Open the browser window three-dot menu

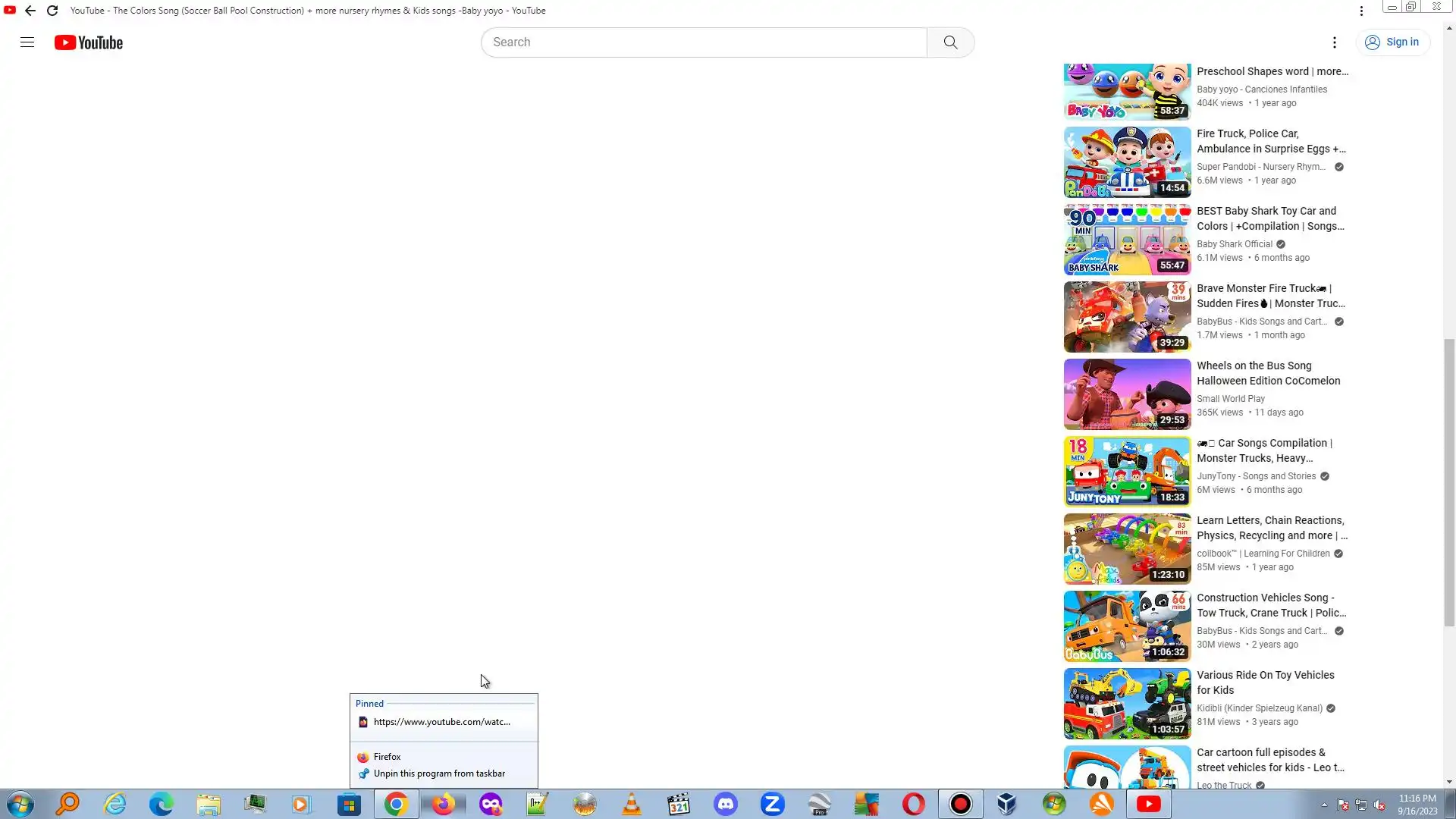tap(1361, 11)
